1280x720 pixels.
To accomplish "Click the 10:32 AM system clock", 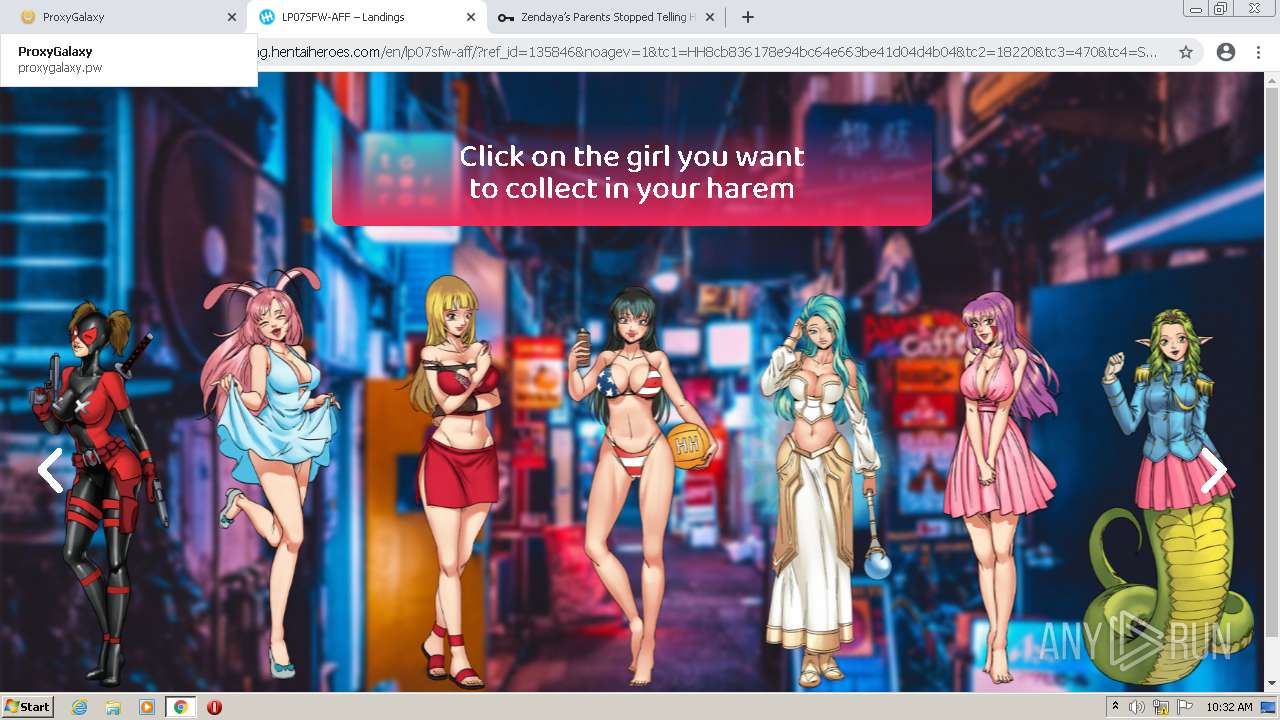I will pos(1229,707).
